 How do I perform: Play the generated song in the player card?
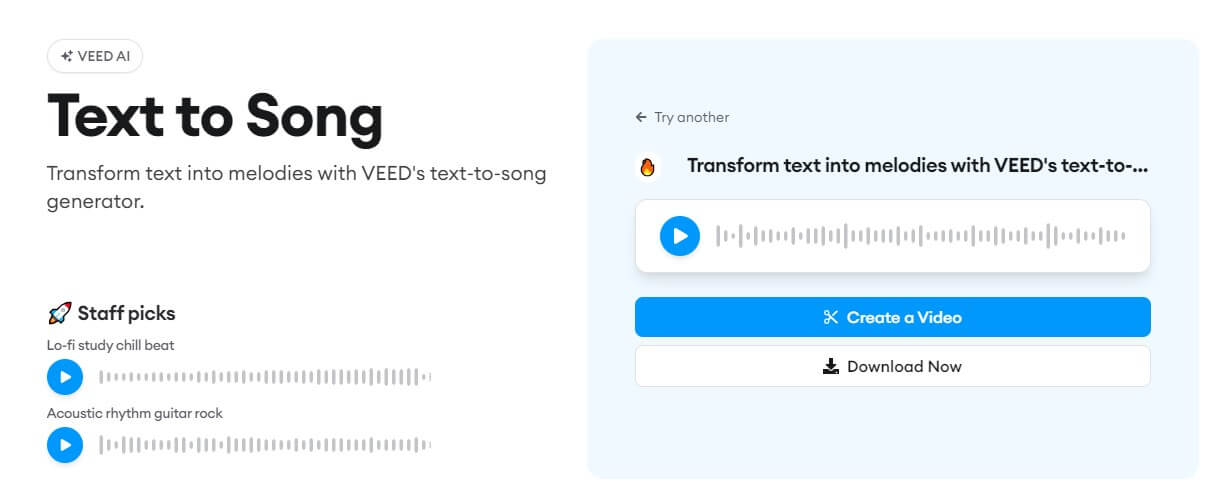click(680, 236)
